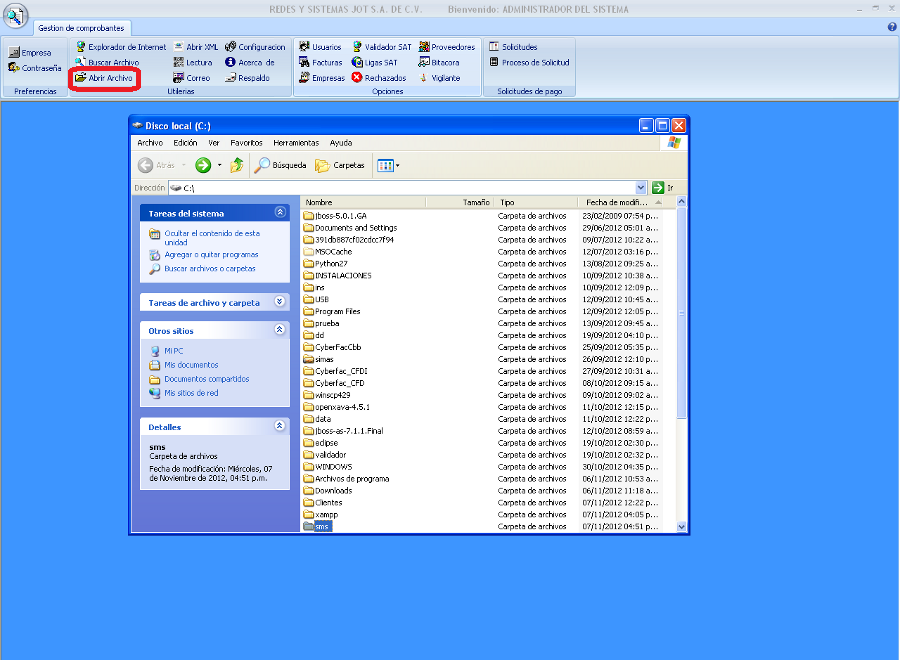Viewport: 900px width, 660px height.
Task: Click the Rechazados red X icon
Action: 357,78
